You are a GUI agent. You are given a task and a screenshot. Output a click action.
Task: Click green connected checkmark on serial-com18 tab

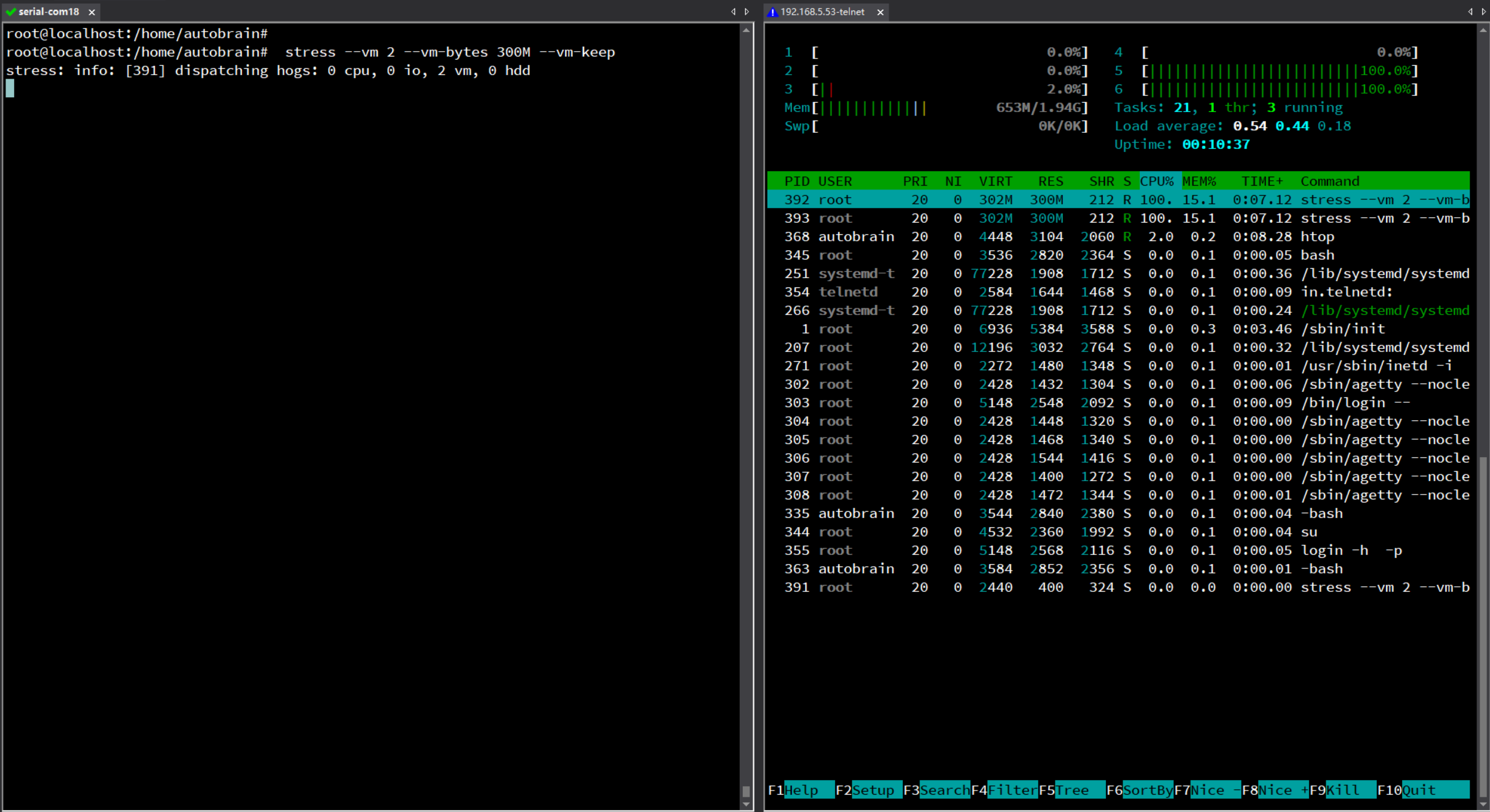click(10, 12)
